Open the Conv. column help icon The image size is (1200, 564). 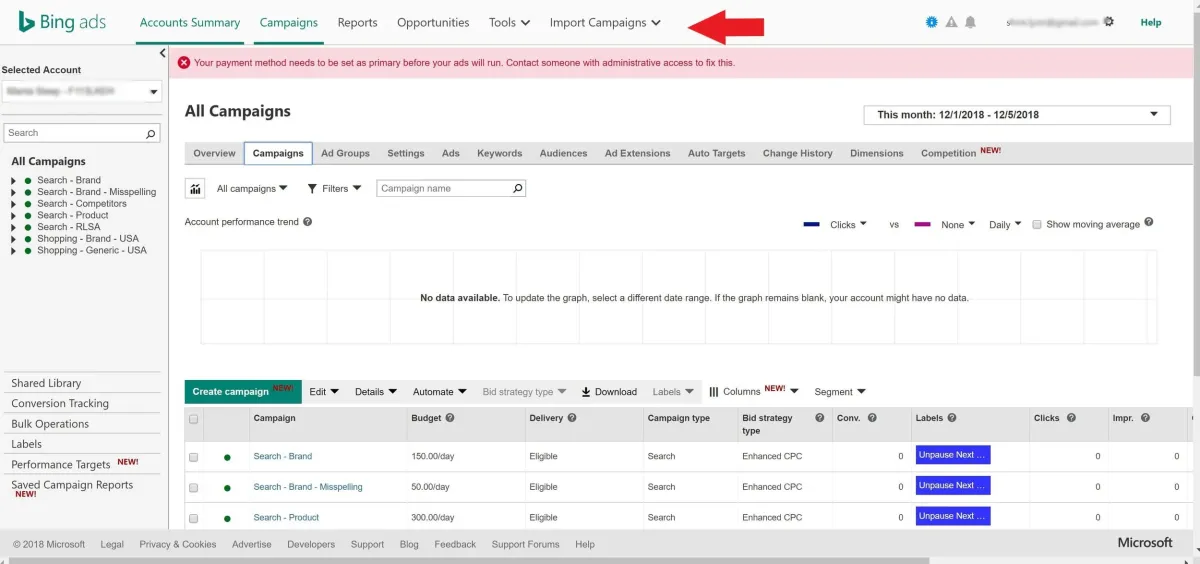pos(872,418)
